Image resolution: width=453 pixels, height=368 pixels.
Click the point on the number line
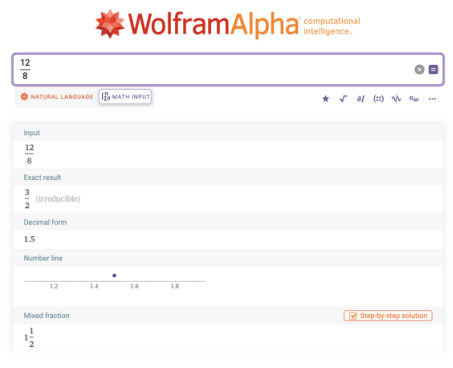click(114, 275)
